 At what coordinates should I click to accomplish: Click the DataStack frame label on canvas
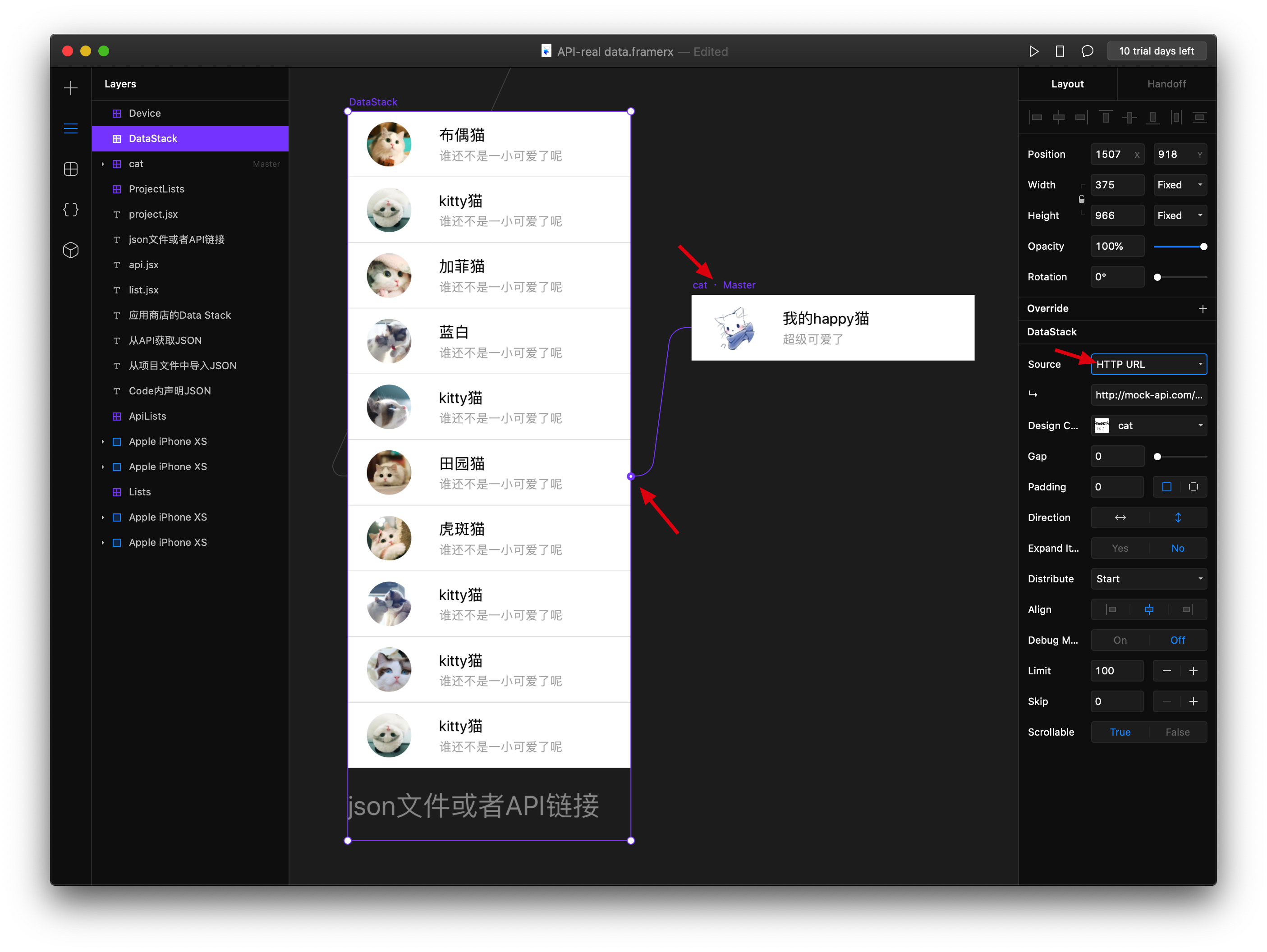coord(373,102)
